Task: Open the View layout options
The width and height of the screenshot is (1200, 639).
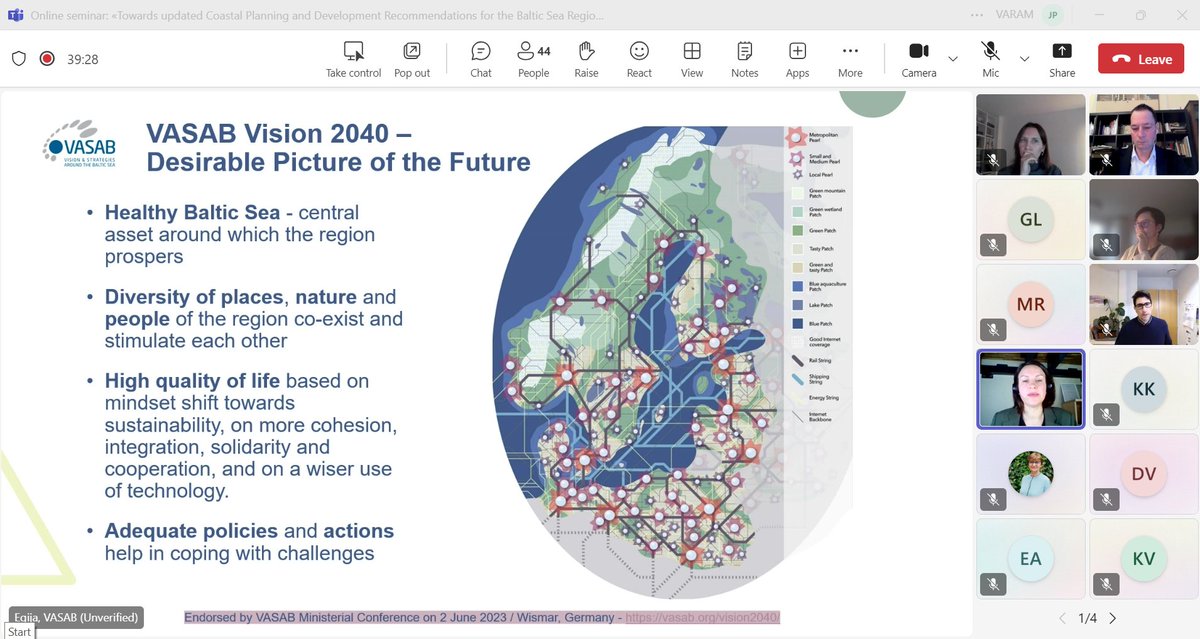Action: point(692,59)
